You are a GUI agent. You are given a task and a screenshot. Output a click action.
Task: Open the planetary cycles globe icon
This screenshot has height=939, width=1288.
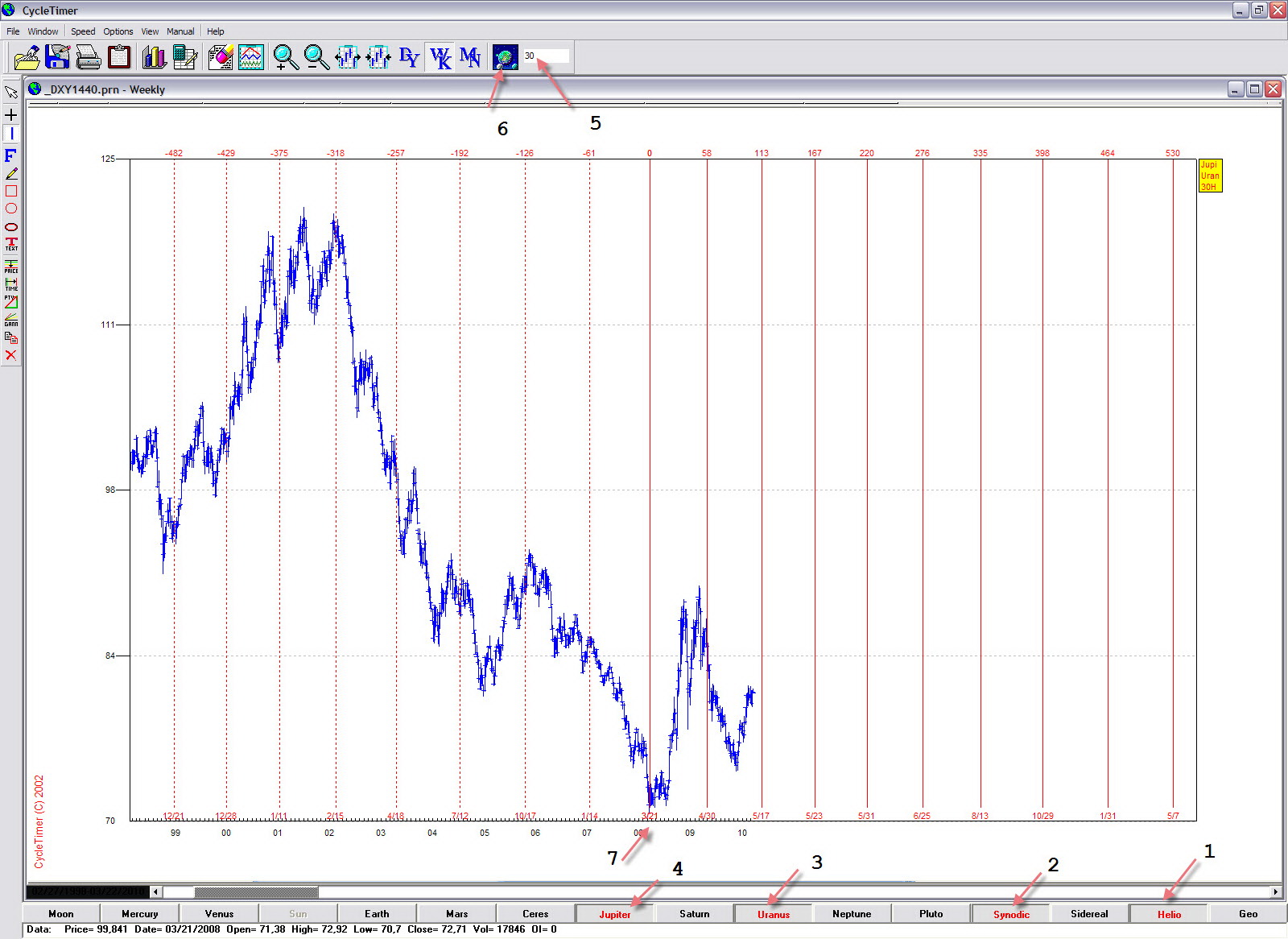[x=505, y=57]
